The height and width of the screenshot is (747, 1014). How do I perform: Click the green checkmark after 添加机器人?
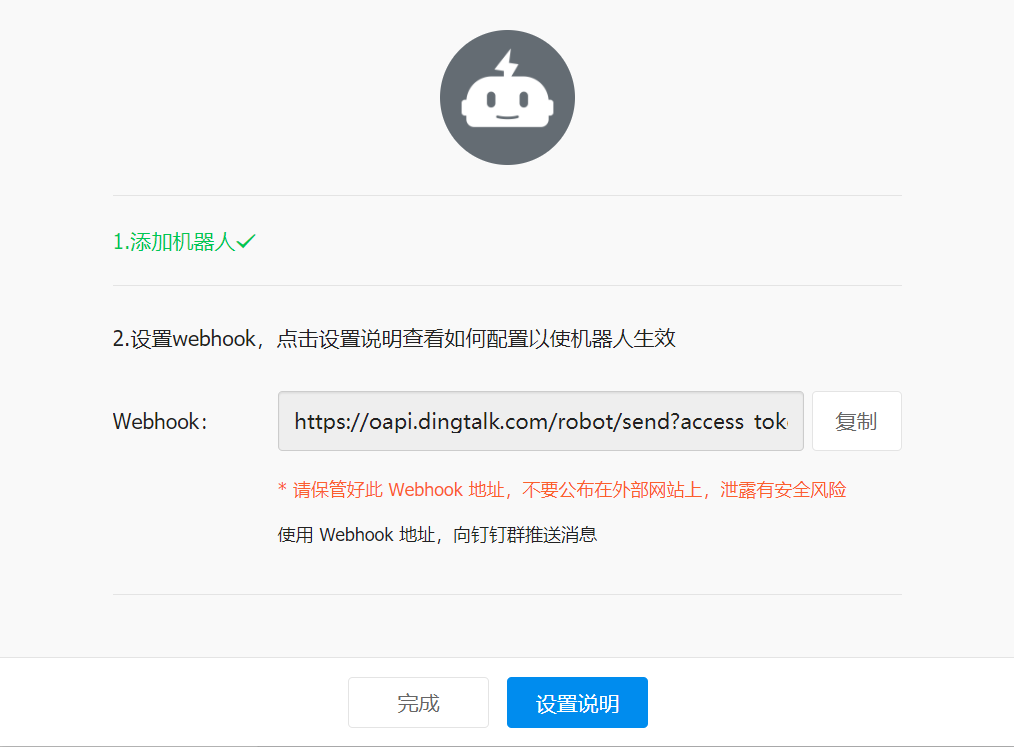tap(246, 241)
